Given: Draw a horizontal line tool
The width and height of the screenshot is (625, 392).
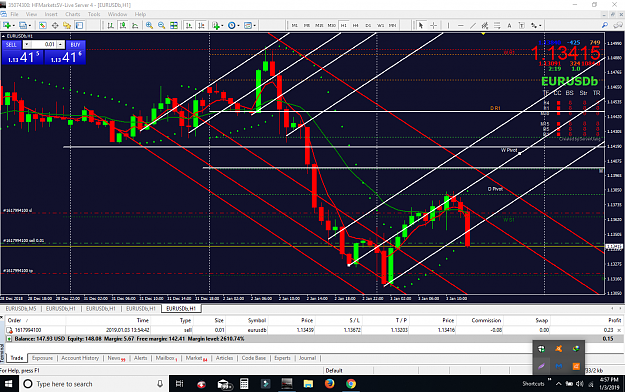Looking at the screenshot, I should 460,26.
